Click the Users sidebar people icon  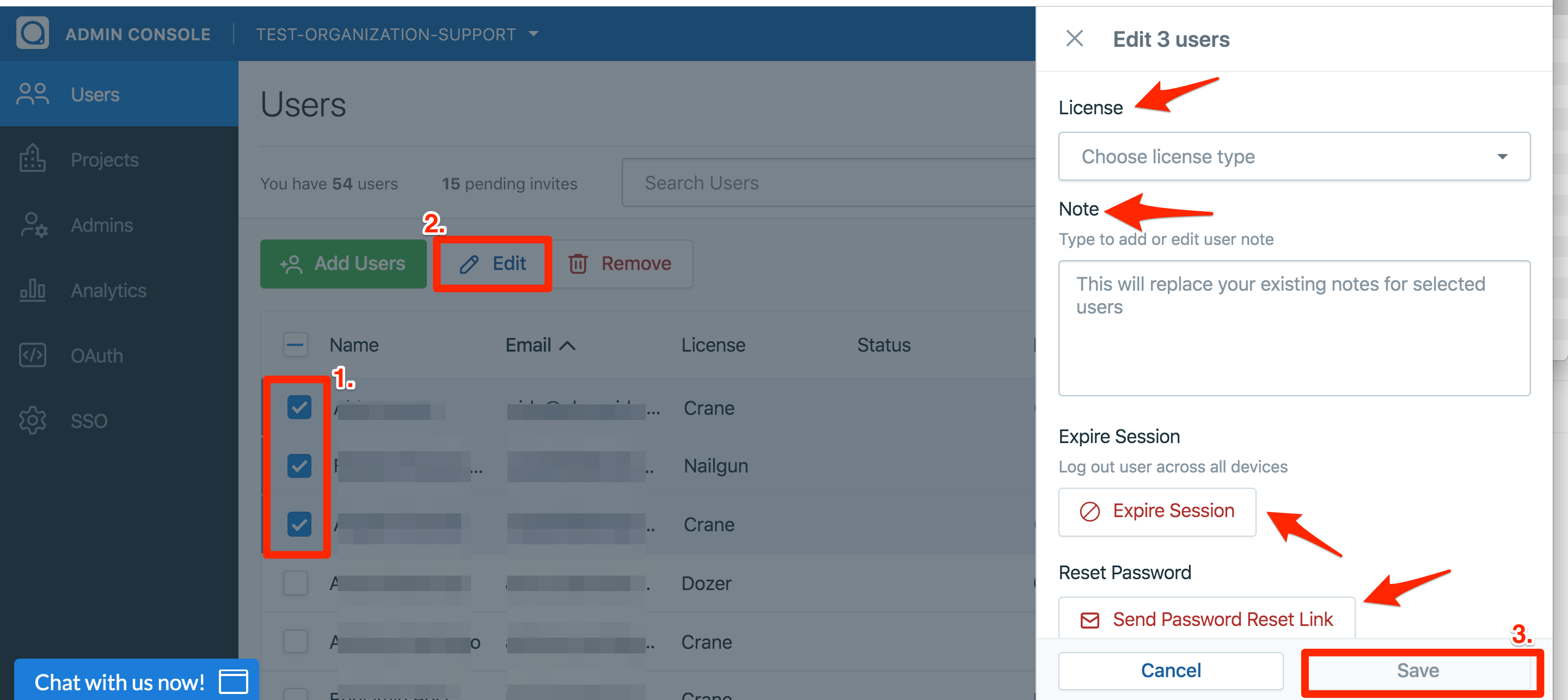(32, 94)
